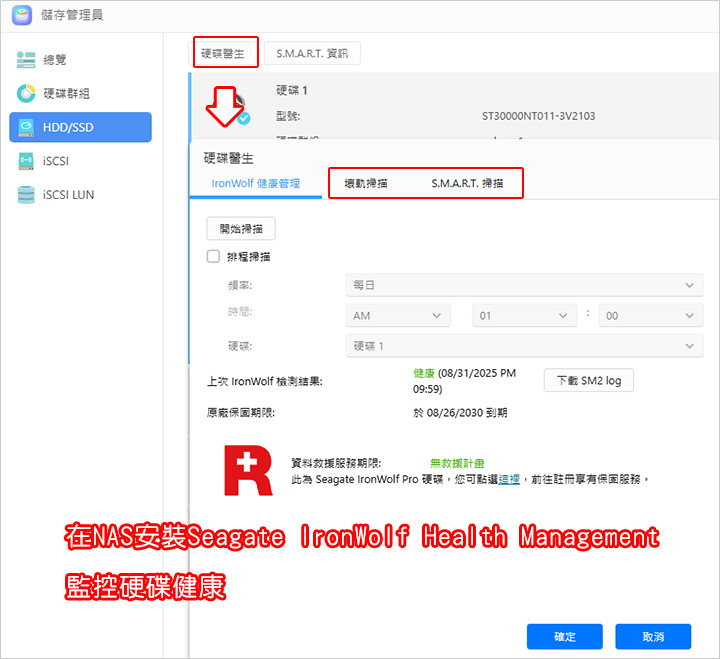Switch to 壞軌掃描 tab
Viewport: 720px width, 659px height.
(x=366, y=184)
